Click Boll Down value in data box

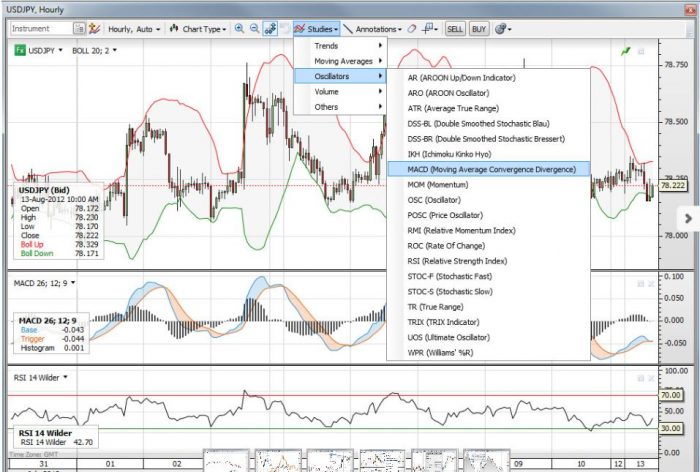point(87,253)
